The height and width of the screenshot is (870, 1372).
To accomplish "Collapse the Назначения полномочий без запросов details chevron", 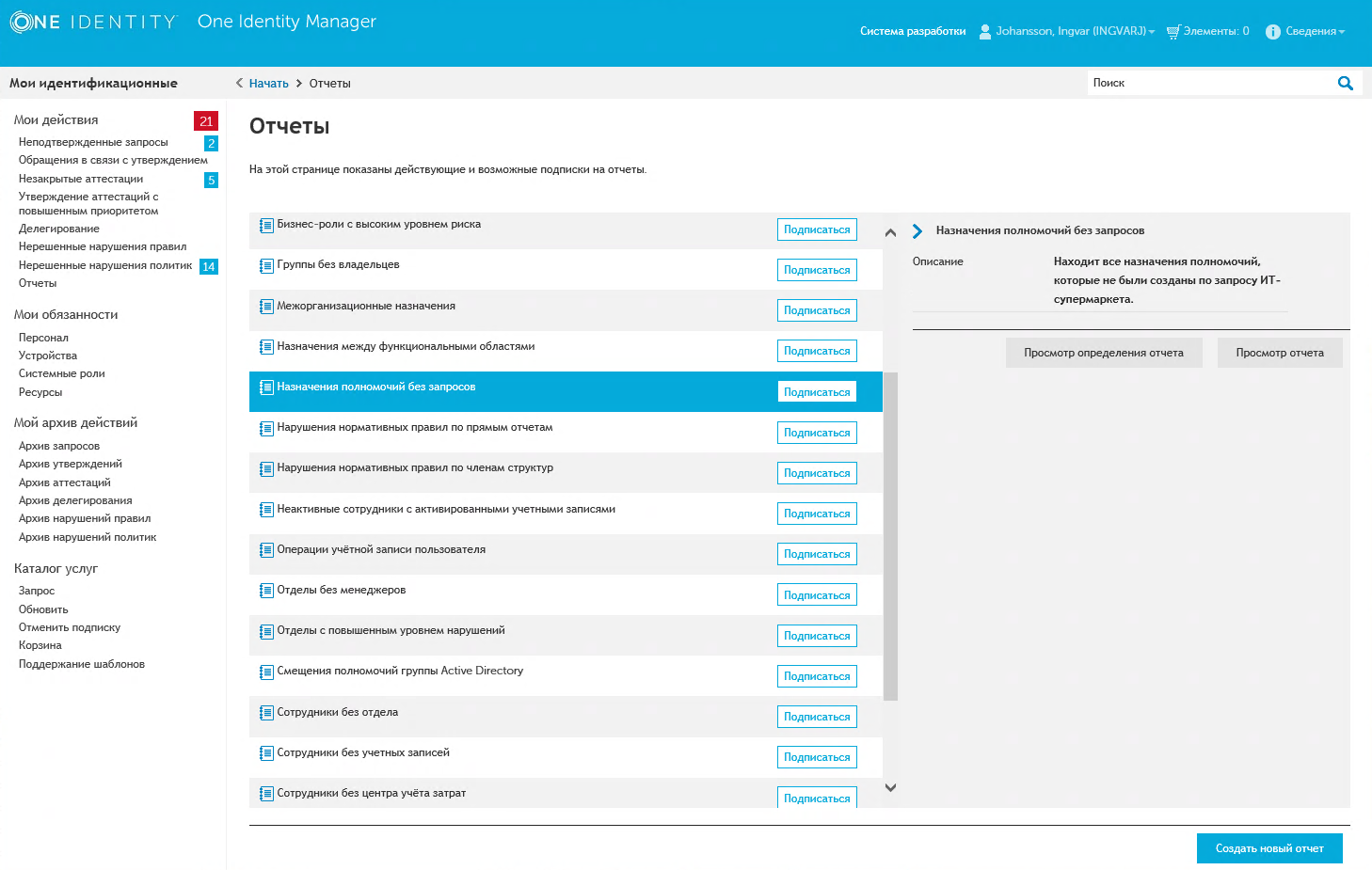I will [917, 231].
